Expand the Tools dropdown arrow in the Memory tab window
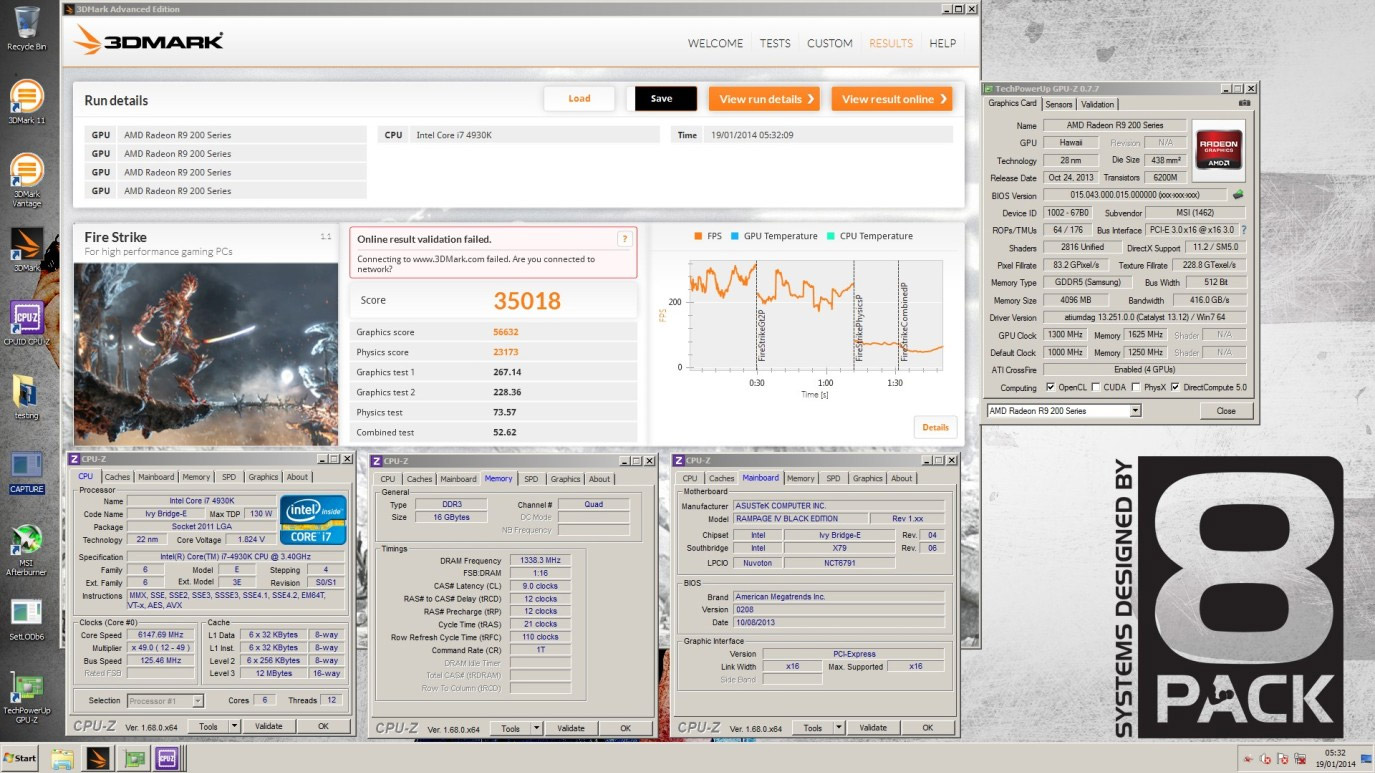 click(x=536, y=729)
